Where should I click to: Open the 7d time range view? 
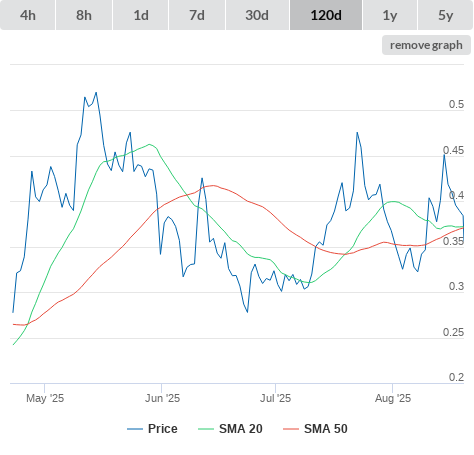pyautogui.click(x=197, y=15)
